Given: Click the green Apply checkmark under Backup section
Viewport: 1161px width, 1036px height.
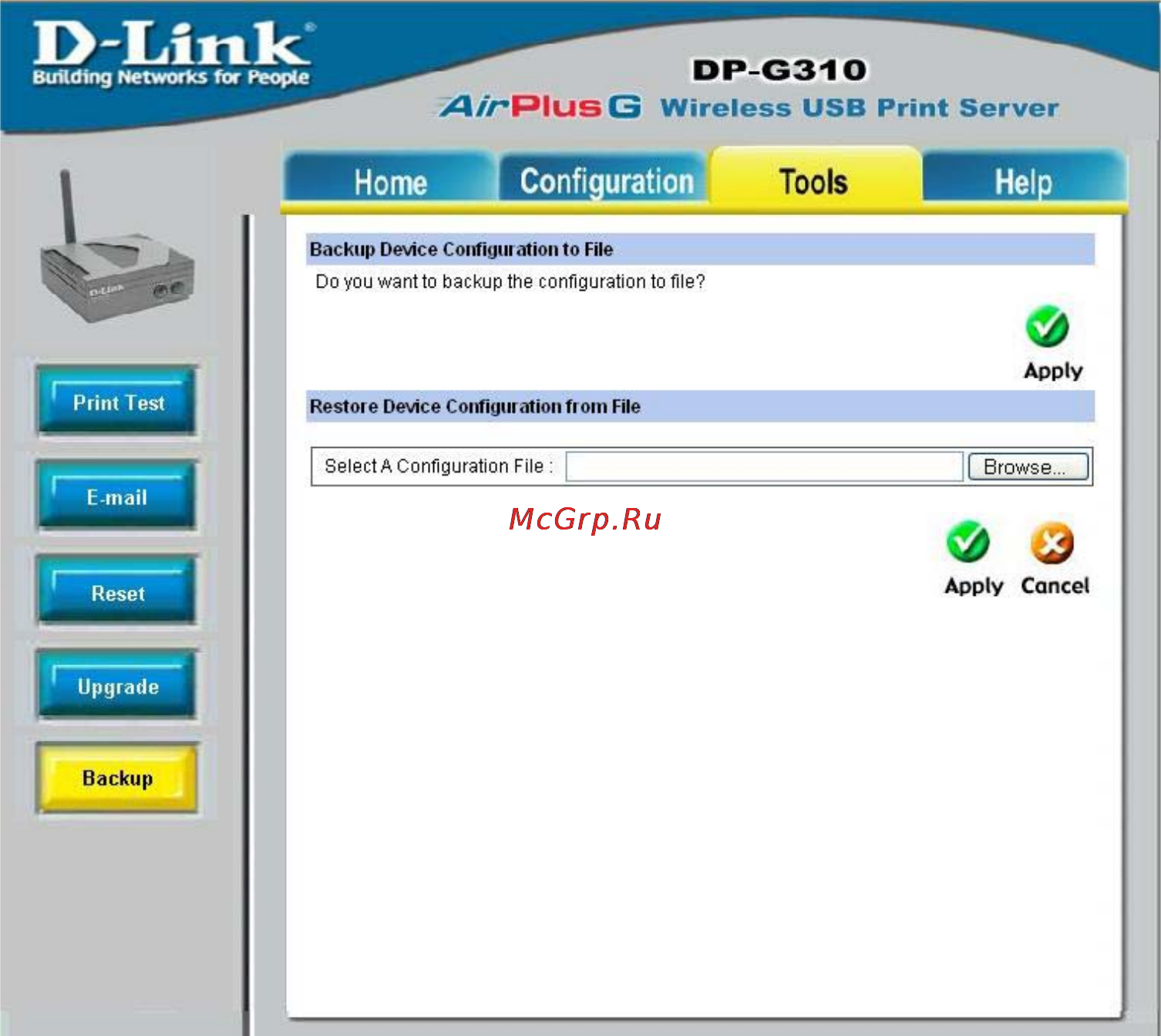Looking at the screenshot, I should [1047, 327].
